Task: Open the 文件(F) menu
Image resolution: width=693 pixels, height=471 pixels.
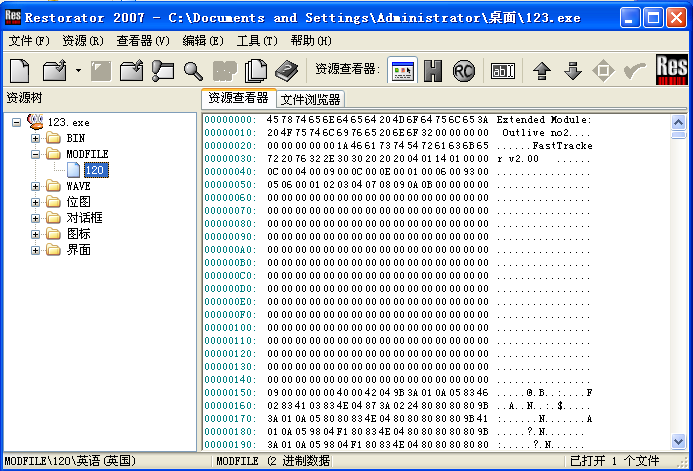Action: click(x=29, y=41)
